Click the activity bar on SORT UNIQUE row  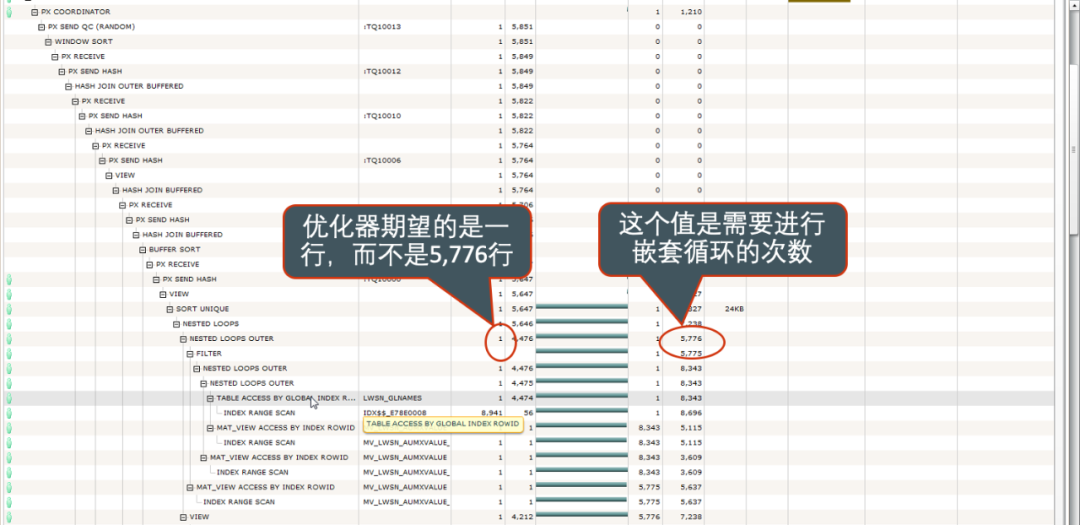[x=582, y=309]
